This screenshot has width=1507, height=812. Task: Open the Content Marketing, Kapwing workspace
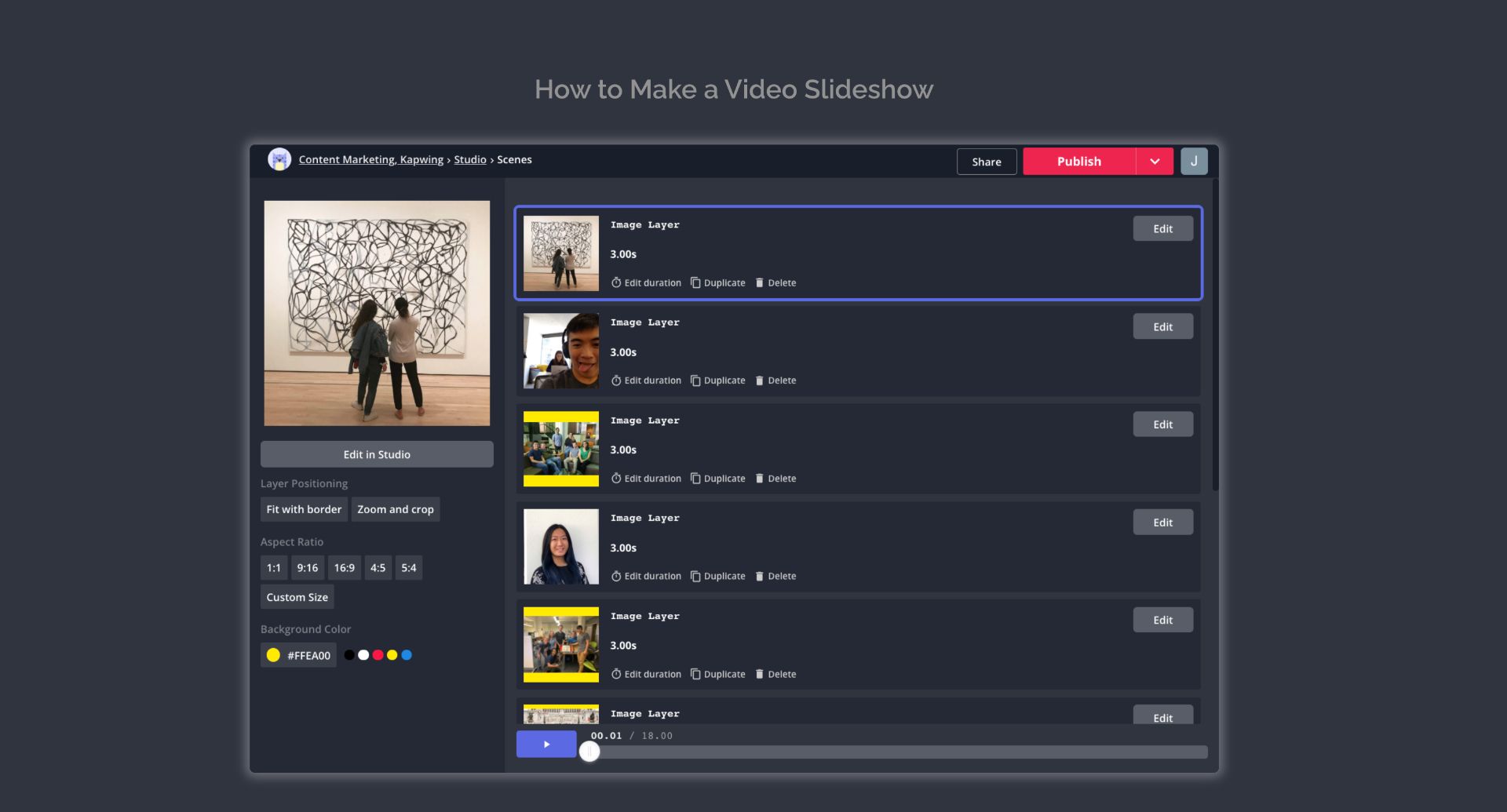point(370,159)
